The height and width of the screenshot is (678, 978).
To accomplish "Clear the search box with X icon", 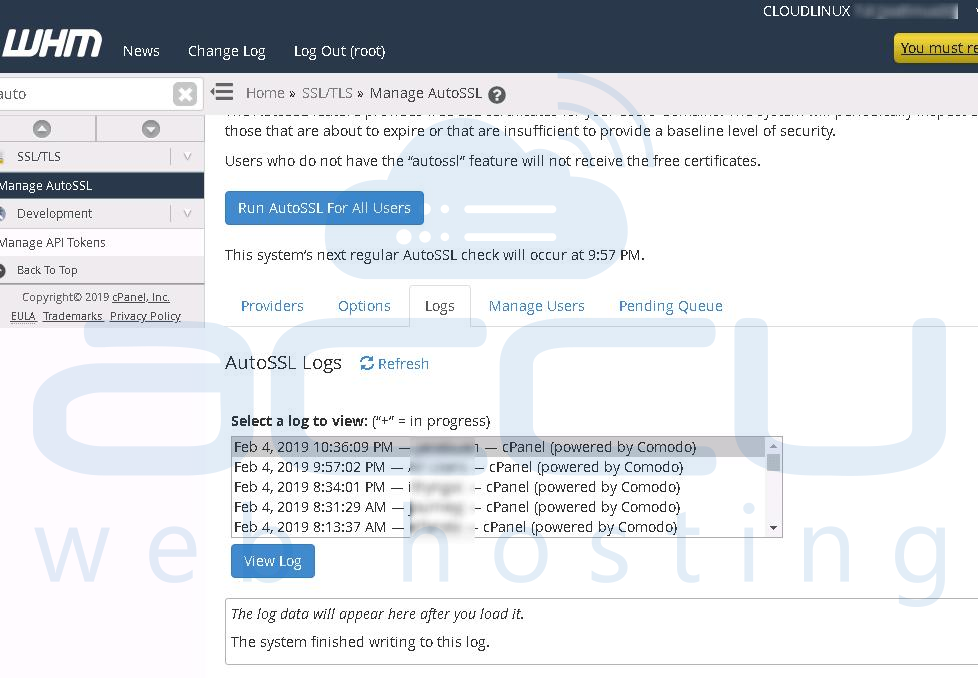I will click(185, 94).
